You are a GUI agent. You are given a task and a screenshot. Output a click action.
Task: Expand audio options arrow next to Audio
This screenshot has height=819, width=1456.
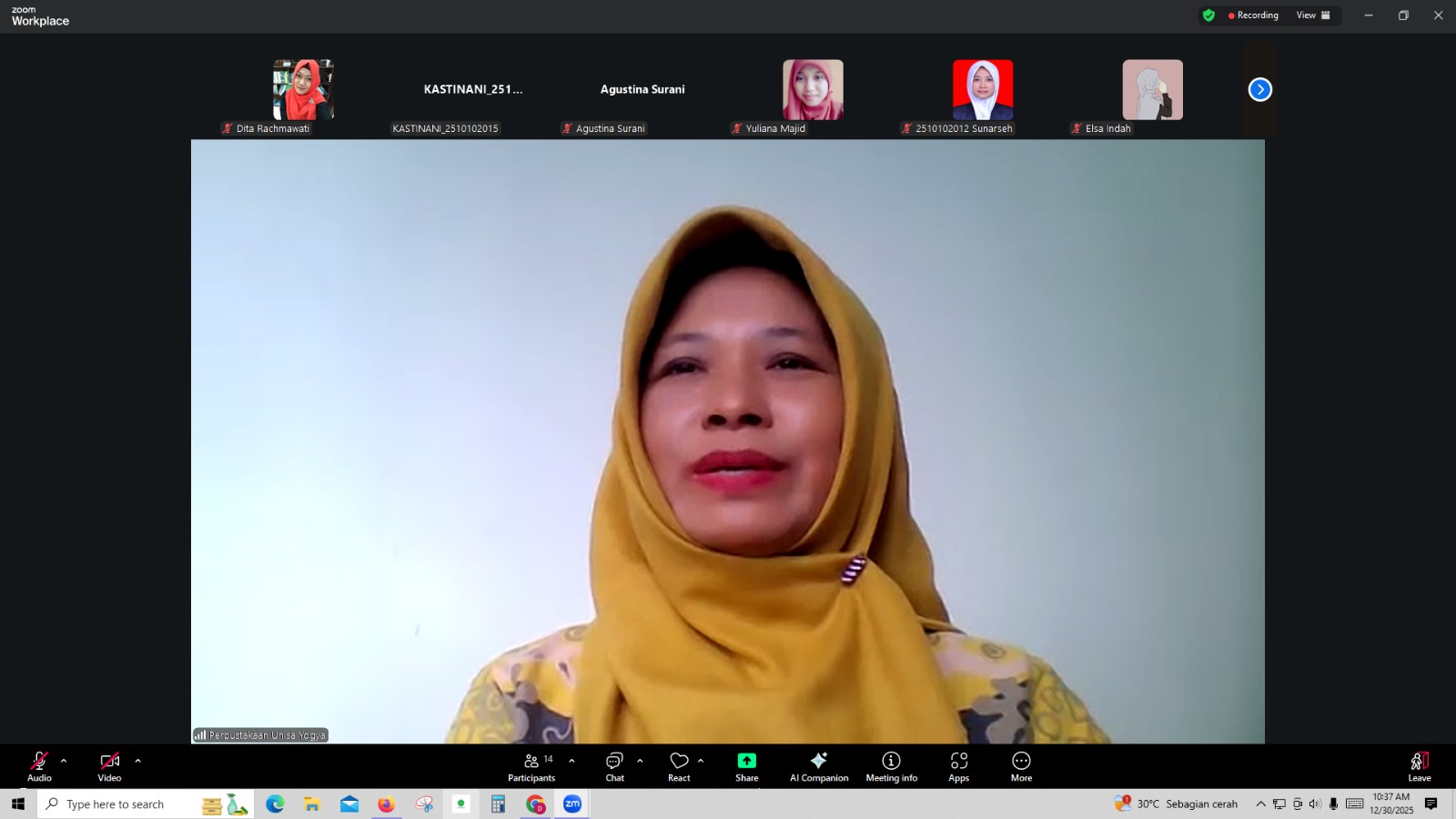64,761
